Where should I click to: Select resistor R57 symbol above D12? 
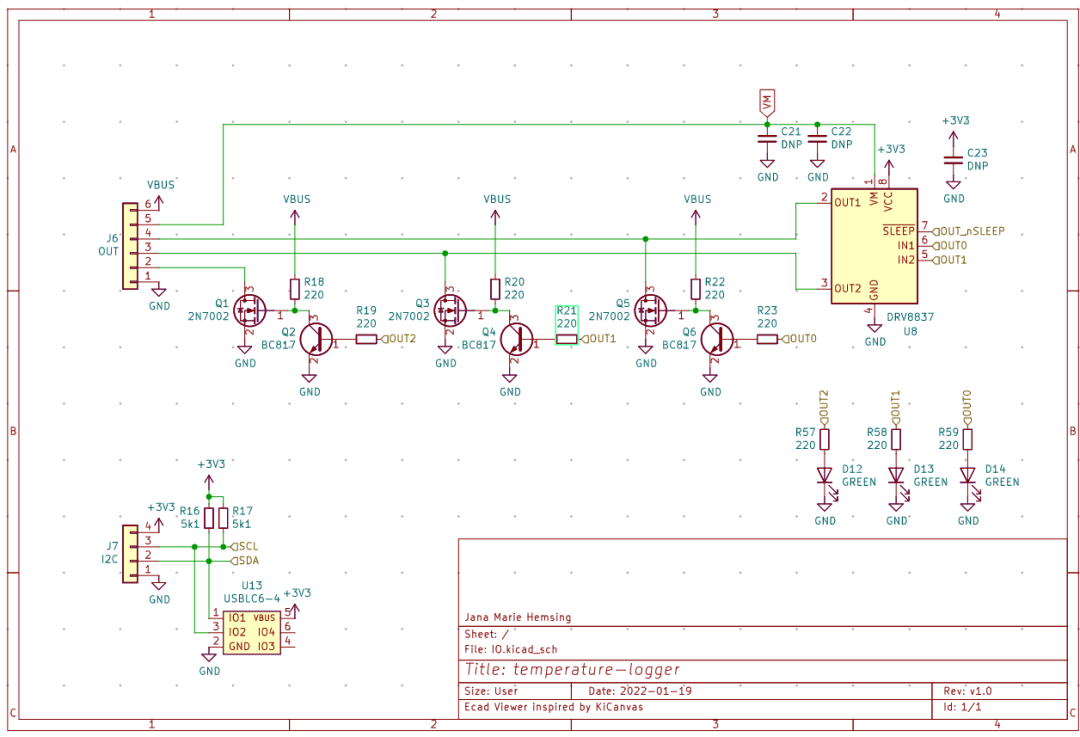click(825, 439)
